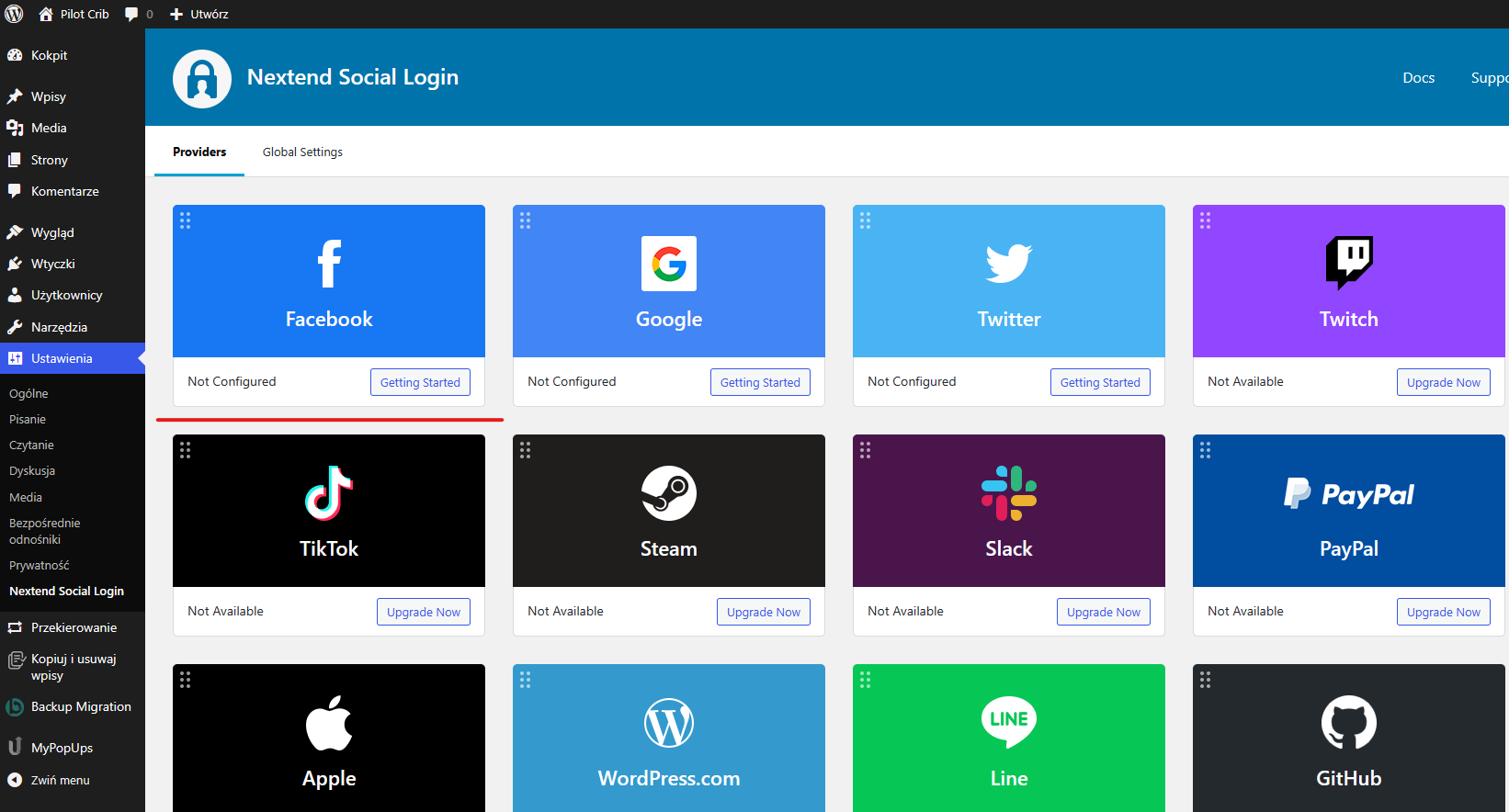Open the comments bubble in admin bar

[x=131, y=14]
